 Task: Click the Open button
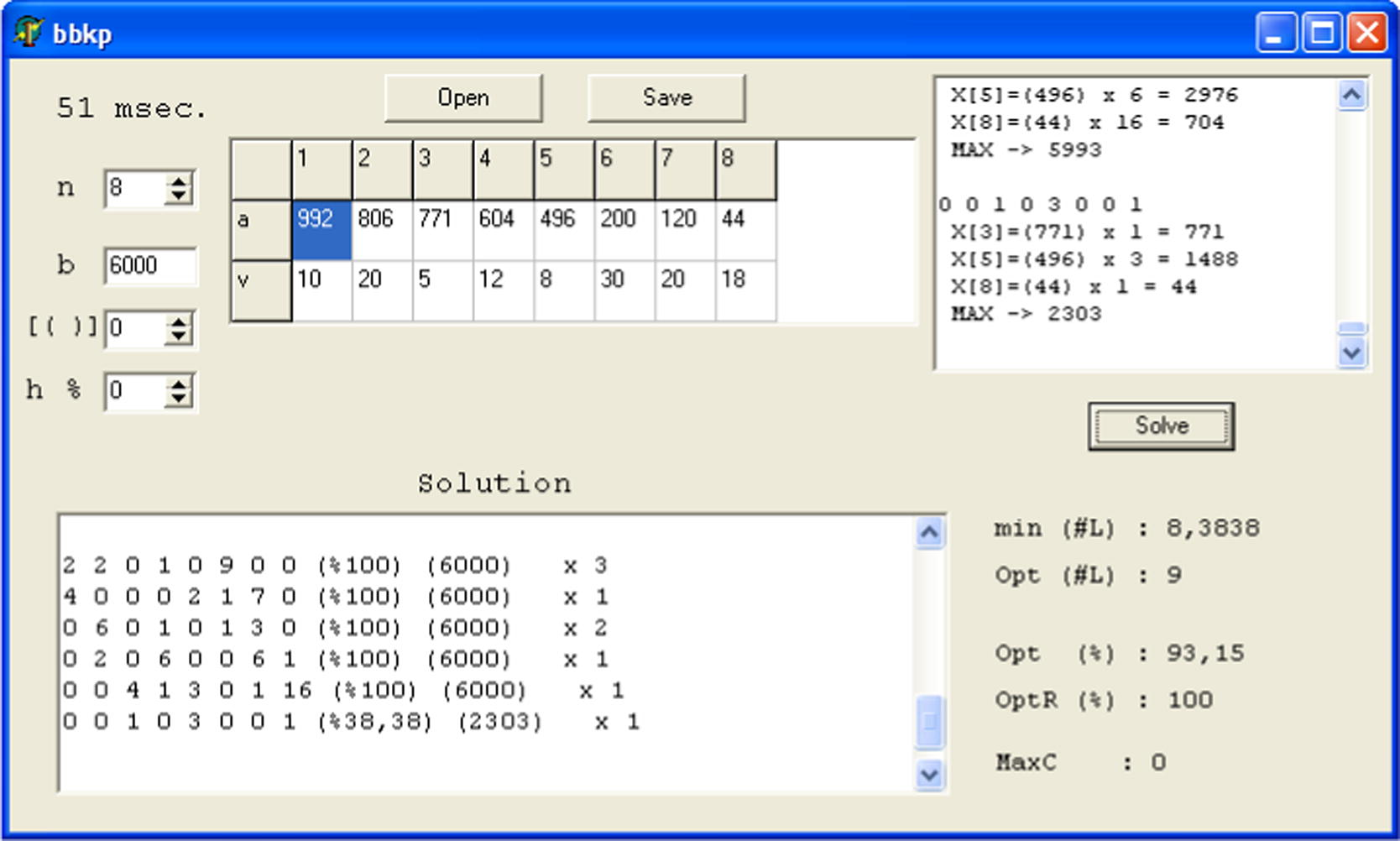pyautogui.click(x=463, y=98)
